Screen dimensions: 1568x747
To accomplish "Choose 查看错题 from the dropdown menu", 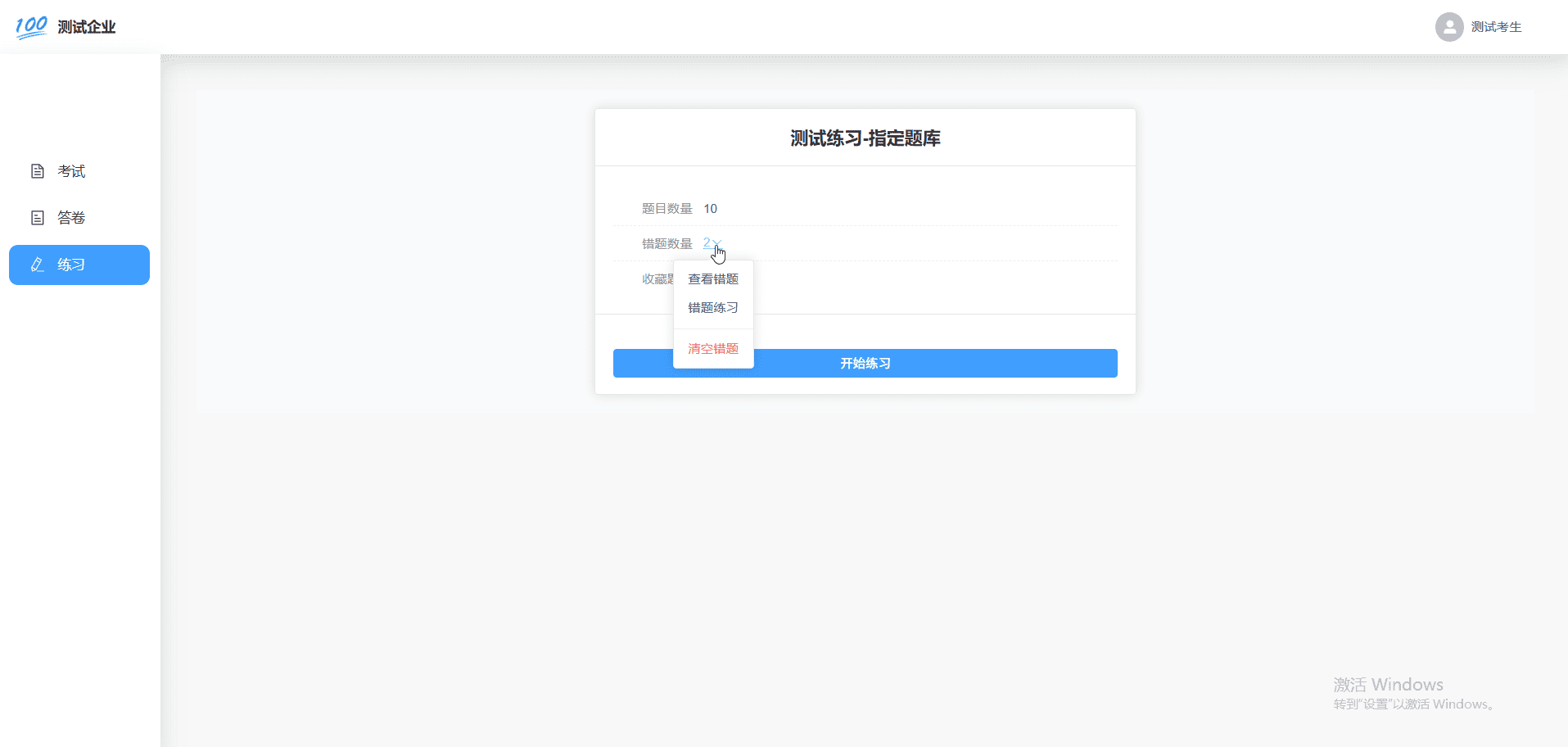I will (x=712, y=278).
